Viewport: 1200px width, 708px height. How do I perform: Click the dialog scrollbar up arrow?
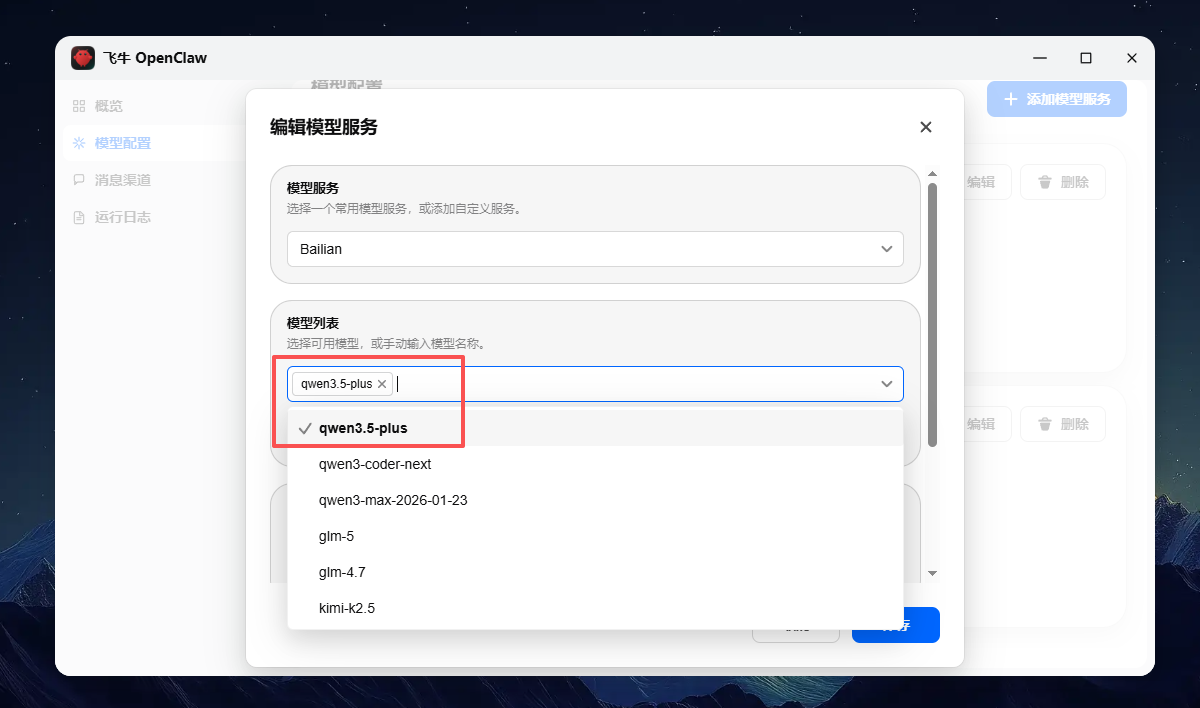(x=933, y=174)
